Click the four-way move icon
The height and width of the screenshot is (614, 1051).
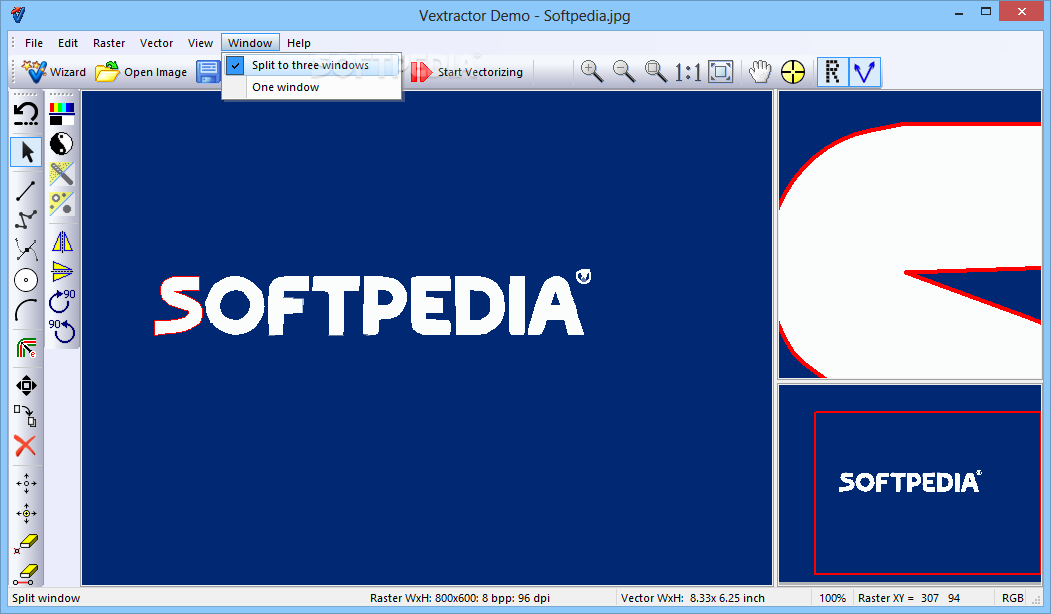click(26, 385)
